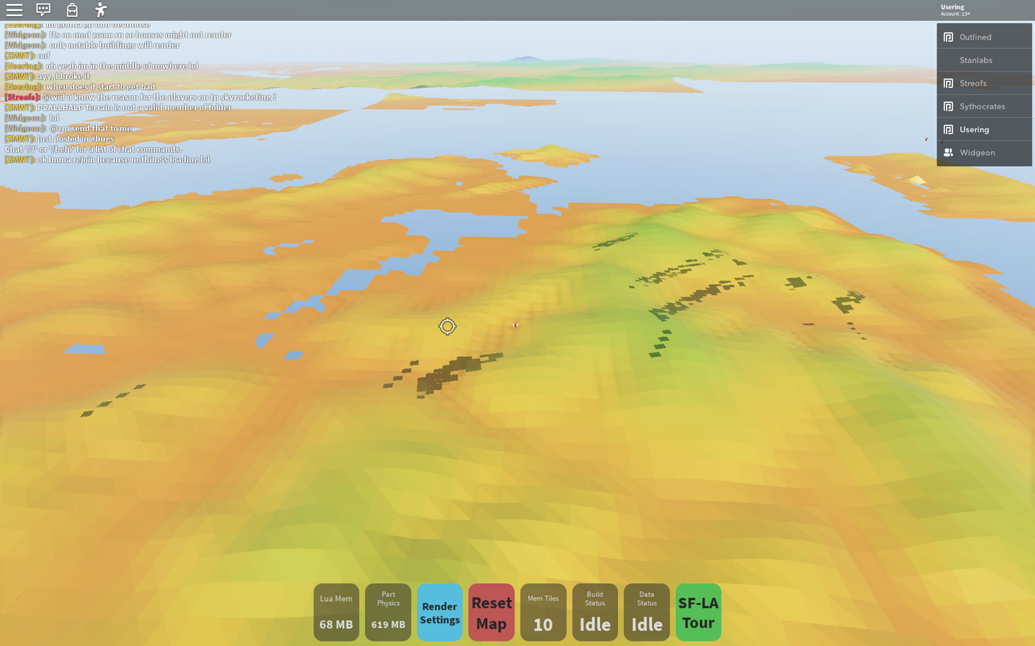The width and height of the screenshot is (1035, 646).
Task: Click the red Reset Map button
Action: coord(492,612)
